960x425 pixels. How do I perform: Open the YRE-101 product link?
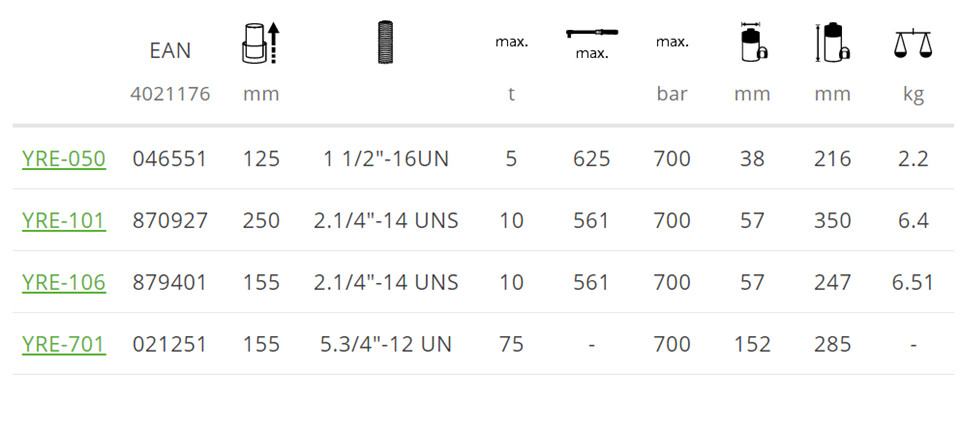[x=64, y=220]
